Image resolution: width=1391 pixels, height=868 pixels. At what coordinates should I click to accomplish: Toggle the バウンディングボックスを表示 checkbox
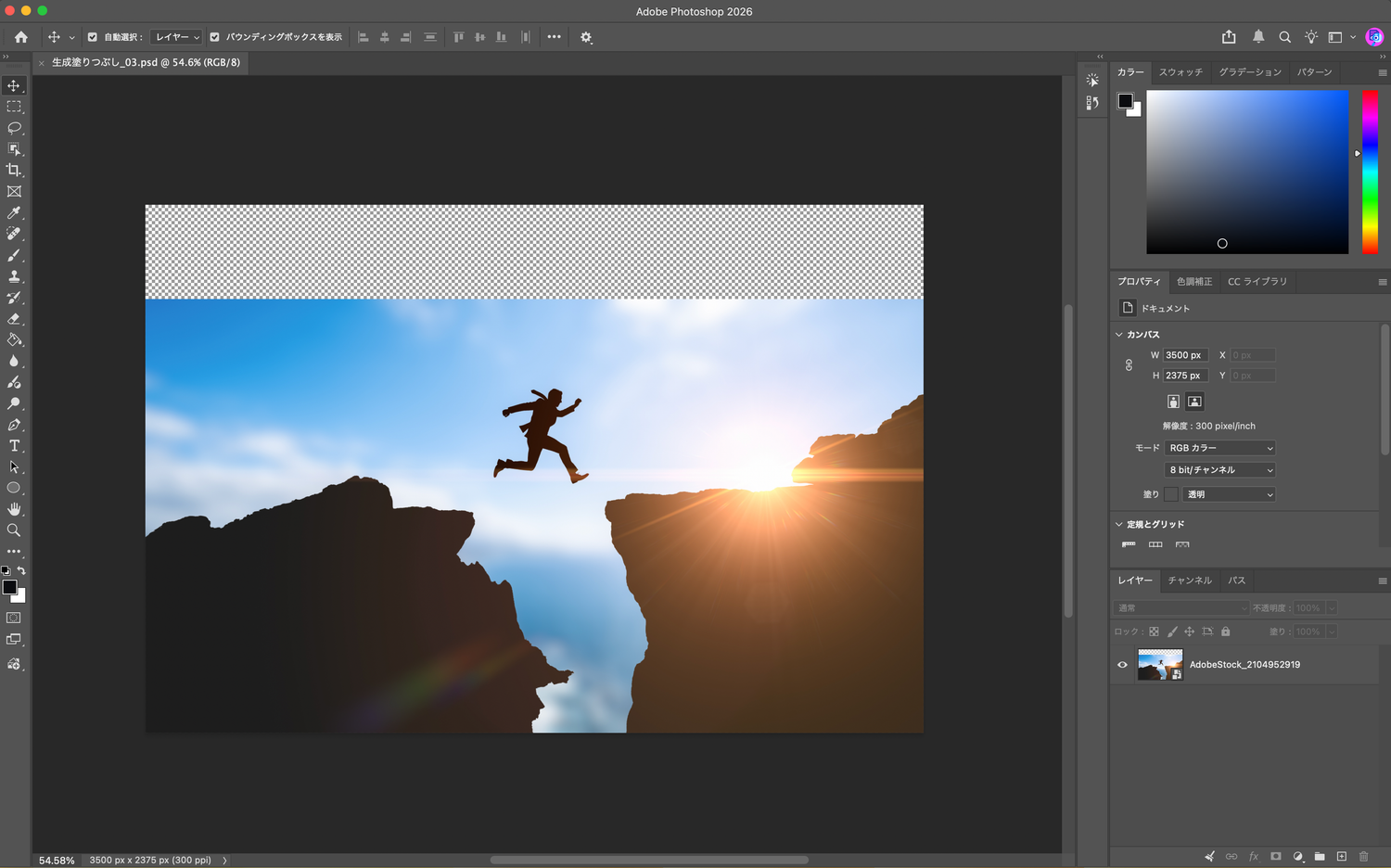coord(215,37)
